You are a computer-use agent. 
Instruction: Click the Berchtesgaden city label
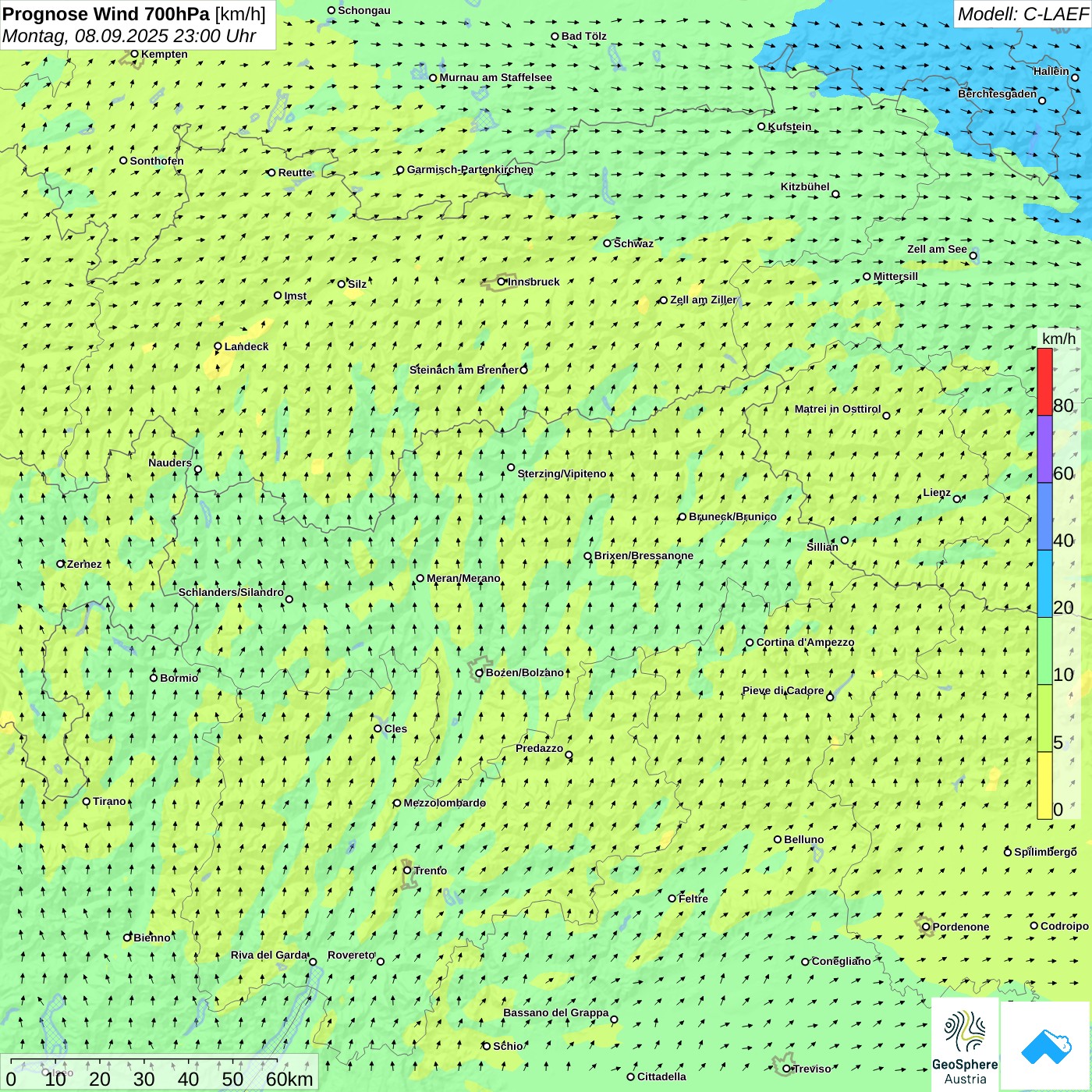click(998, 94)
